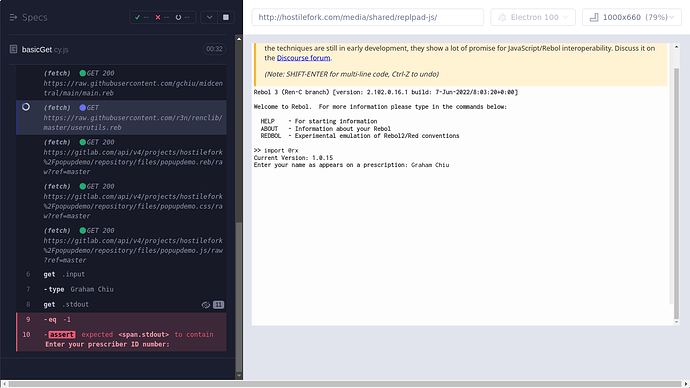Image resolution: width=690 pixels, height=388 pixels.
Task: Click the command log scrollbar down arrow
Action: click(x=239, y=376)
